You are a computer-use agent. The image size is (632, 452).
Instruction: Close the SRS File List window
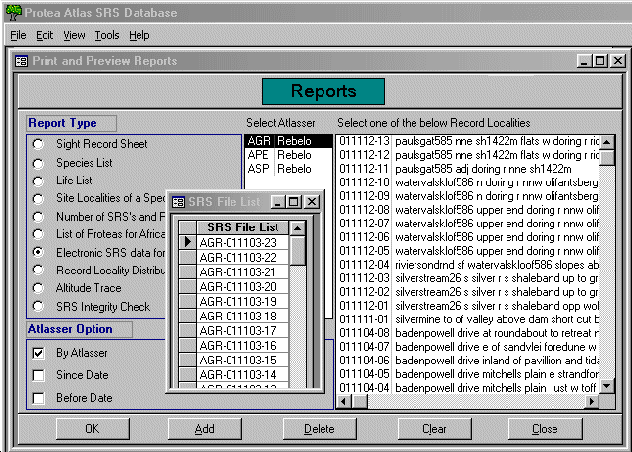point(312,202)
